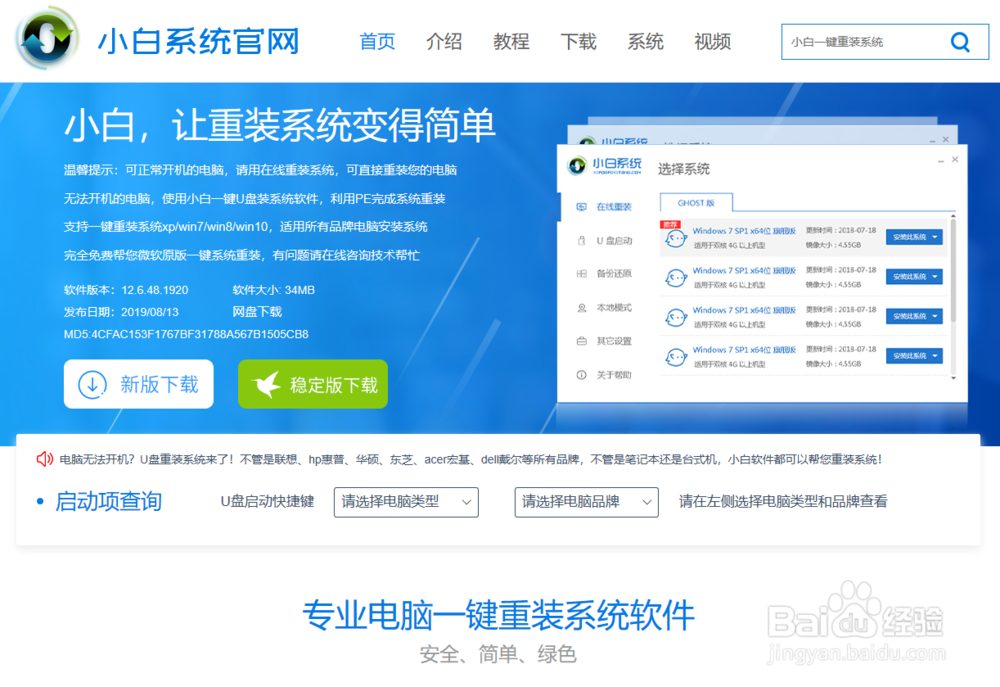Click the line 支持一键重装系统xp/win7/win8/win10
1000x687 pixels.
tap(246, 226)
